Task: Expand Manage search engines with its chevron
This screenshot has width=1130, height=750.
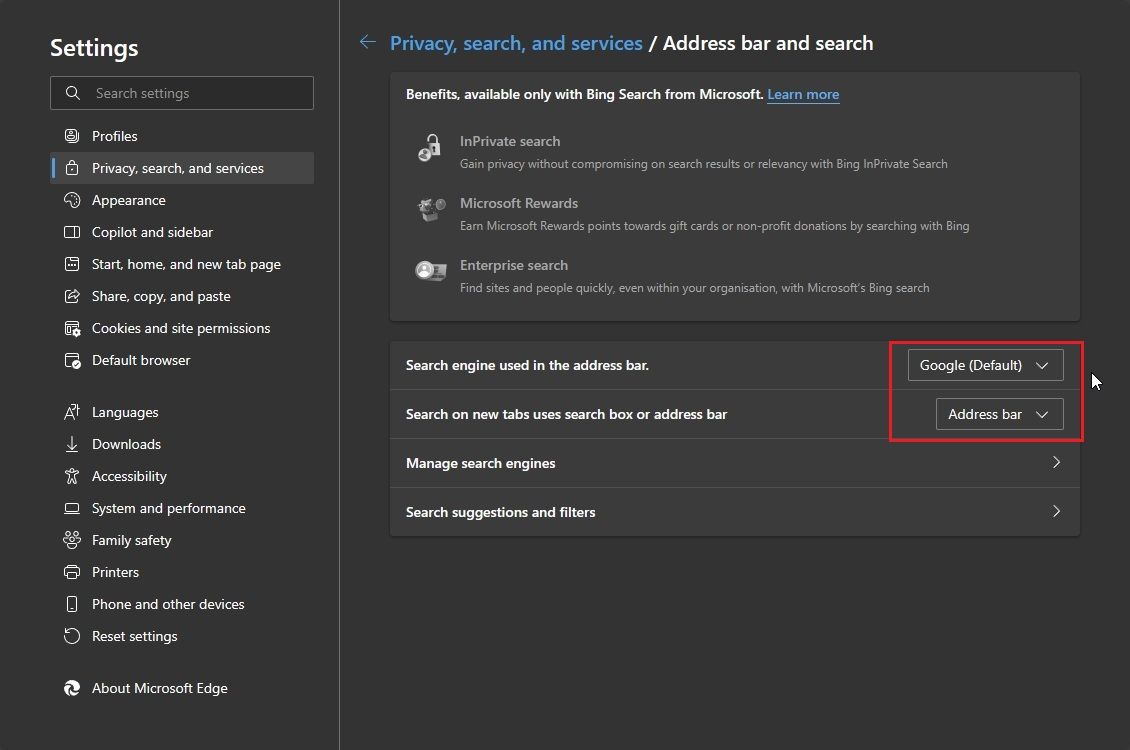Action: click(1056, 463)
